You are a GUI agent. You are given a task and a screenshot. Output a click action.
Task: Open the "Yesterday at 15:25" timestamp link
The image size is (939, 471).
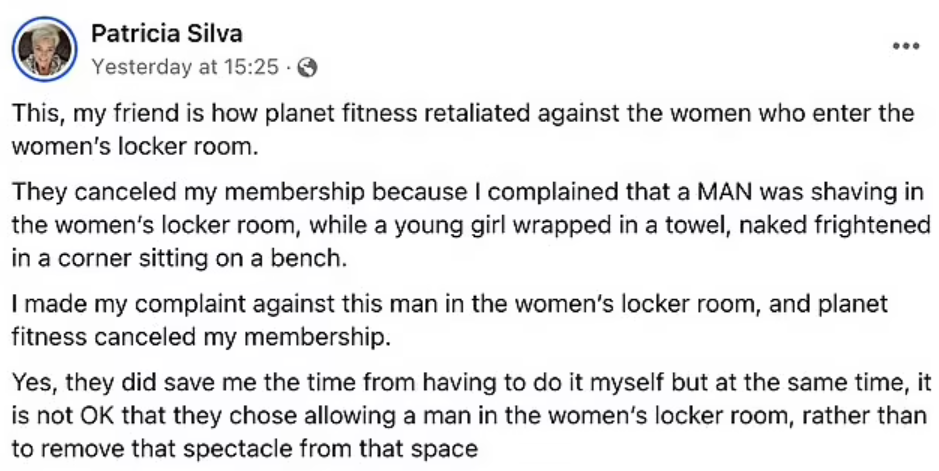pyautogui.click(x=183, y=68)
